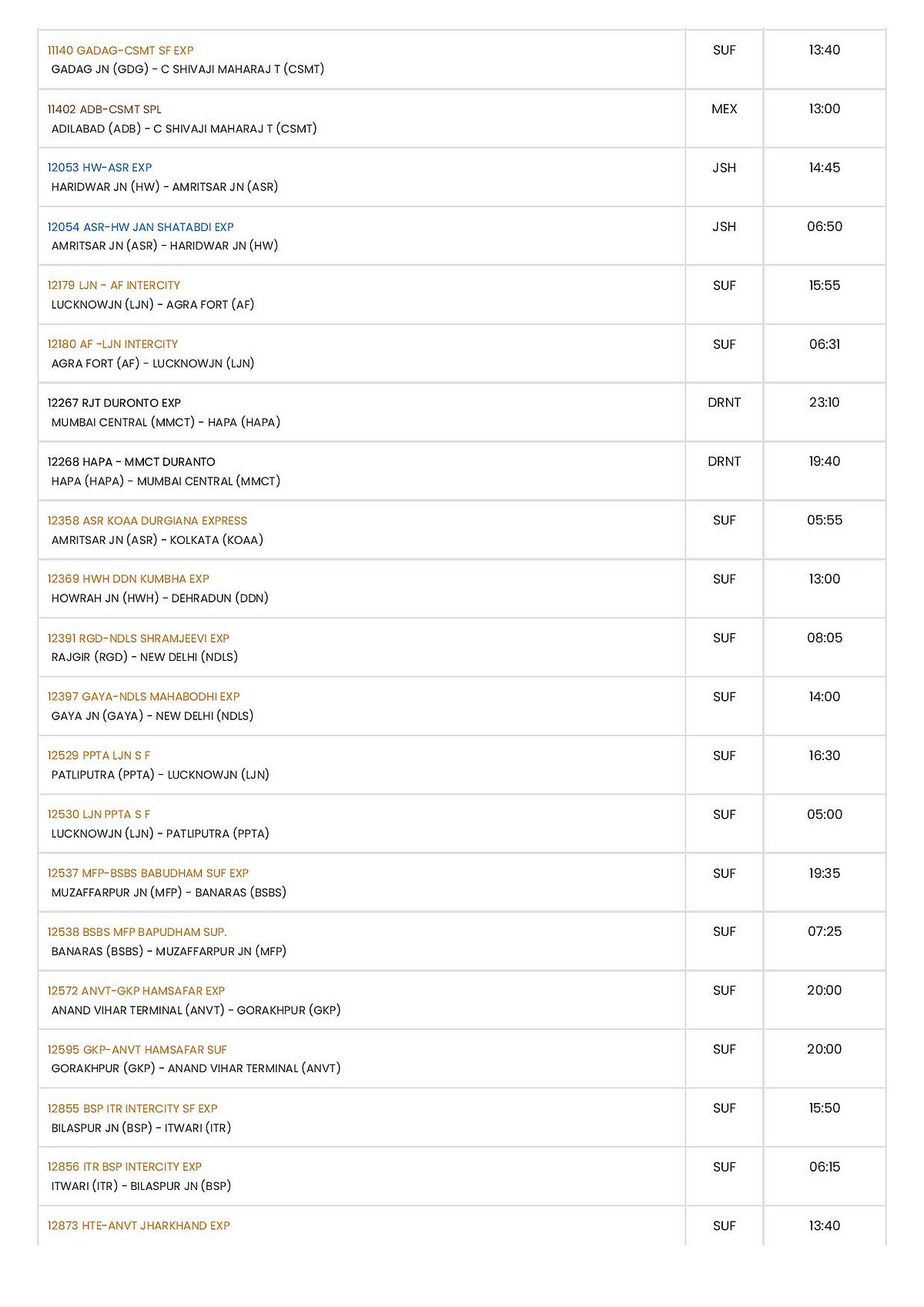Open 12053 HW-ASR EXP train details

tap(99, 168)
